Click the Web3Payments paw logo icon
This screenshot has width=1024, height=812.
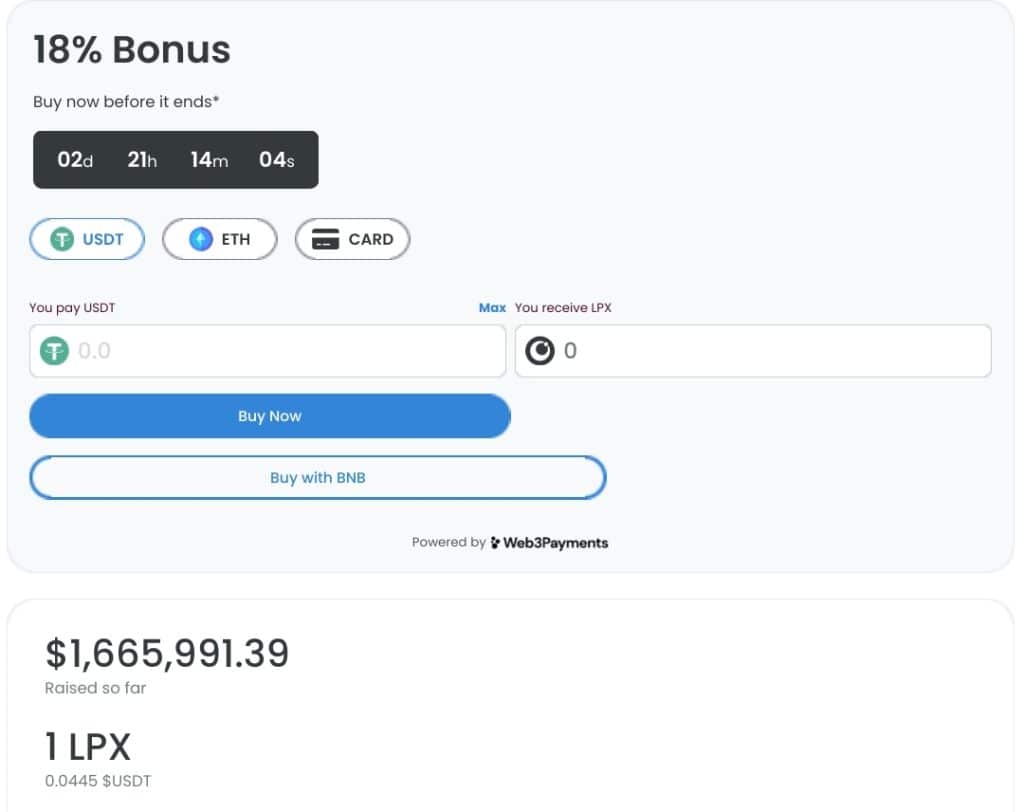(x=495, y=542)
